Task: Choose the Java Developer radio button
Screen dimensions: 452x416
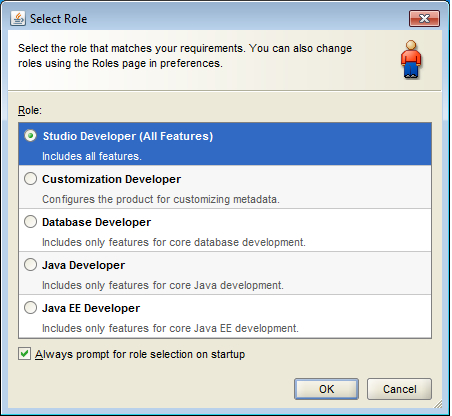Action: pyautogui.click(x=30, y=265)
